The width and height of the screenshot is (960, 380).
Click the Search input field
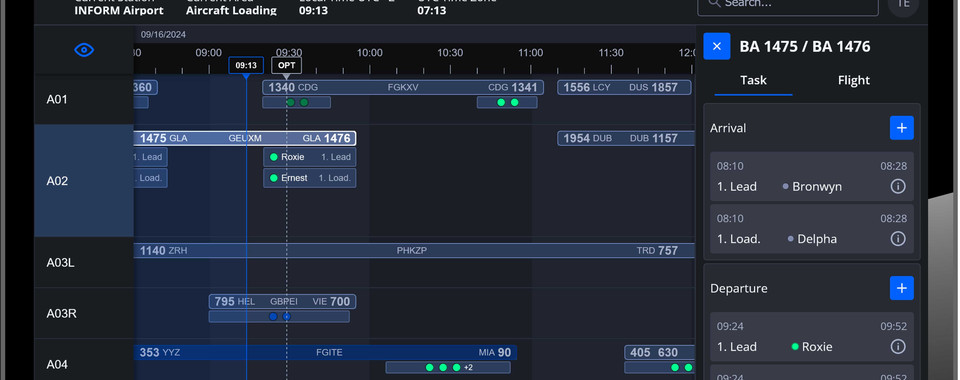click(787, 5)
